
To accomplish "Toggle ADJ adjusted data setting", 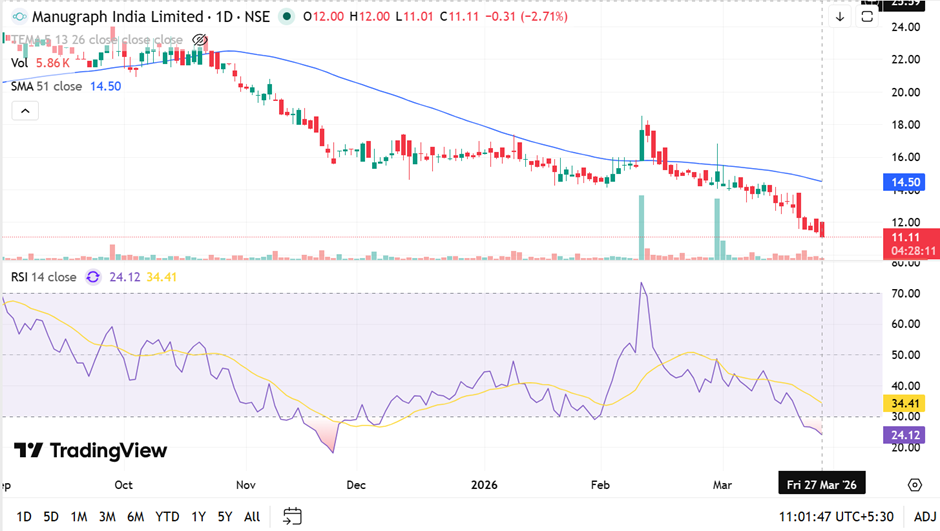I will (x=924, y=516).
